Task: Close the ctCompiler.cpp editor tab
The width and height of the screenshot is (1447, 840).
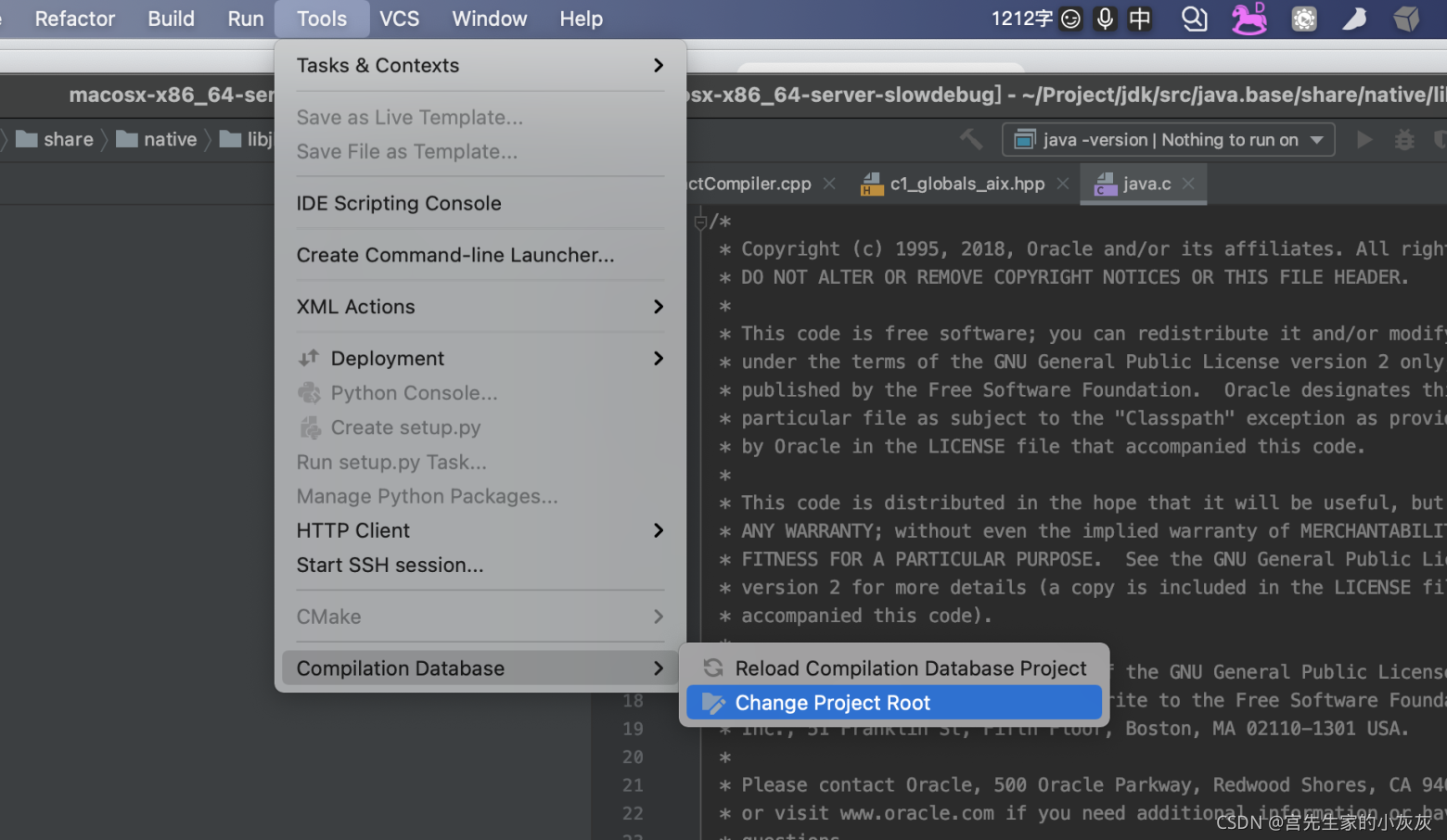Action: coord(829,184)
